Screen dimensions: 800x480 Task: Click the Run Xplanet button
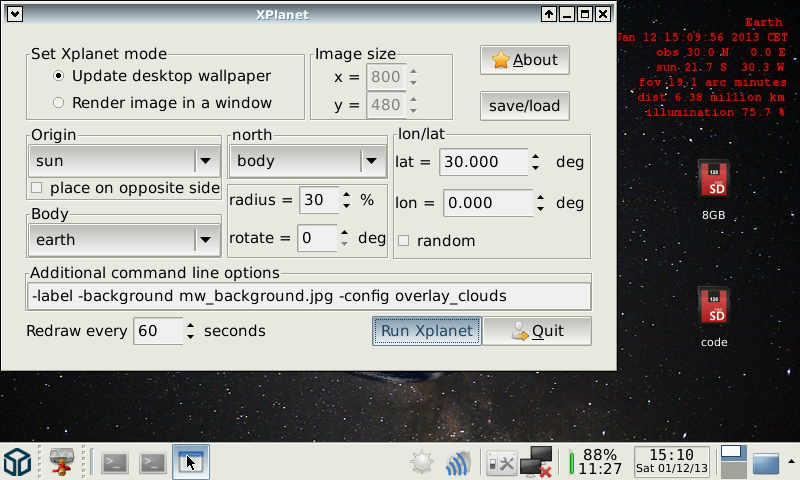pos(427,331)
